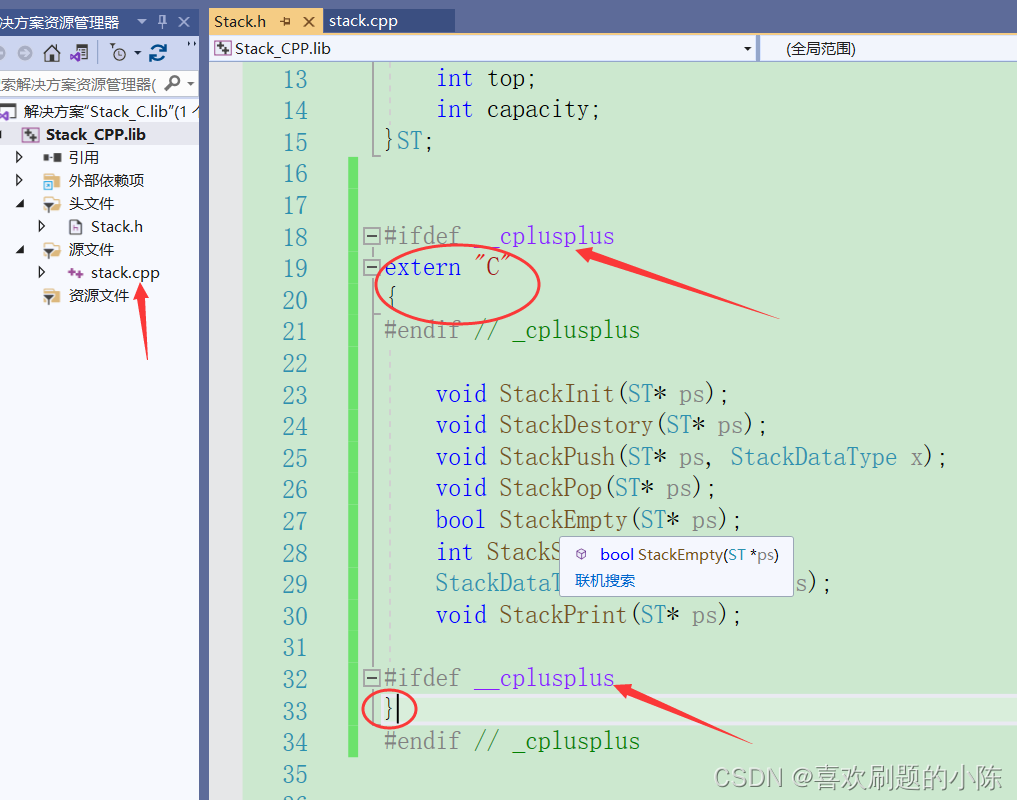Click the stack.cpp C++ file icon in the tree

75,273
